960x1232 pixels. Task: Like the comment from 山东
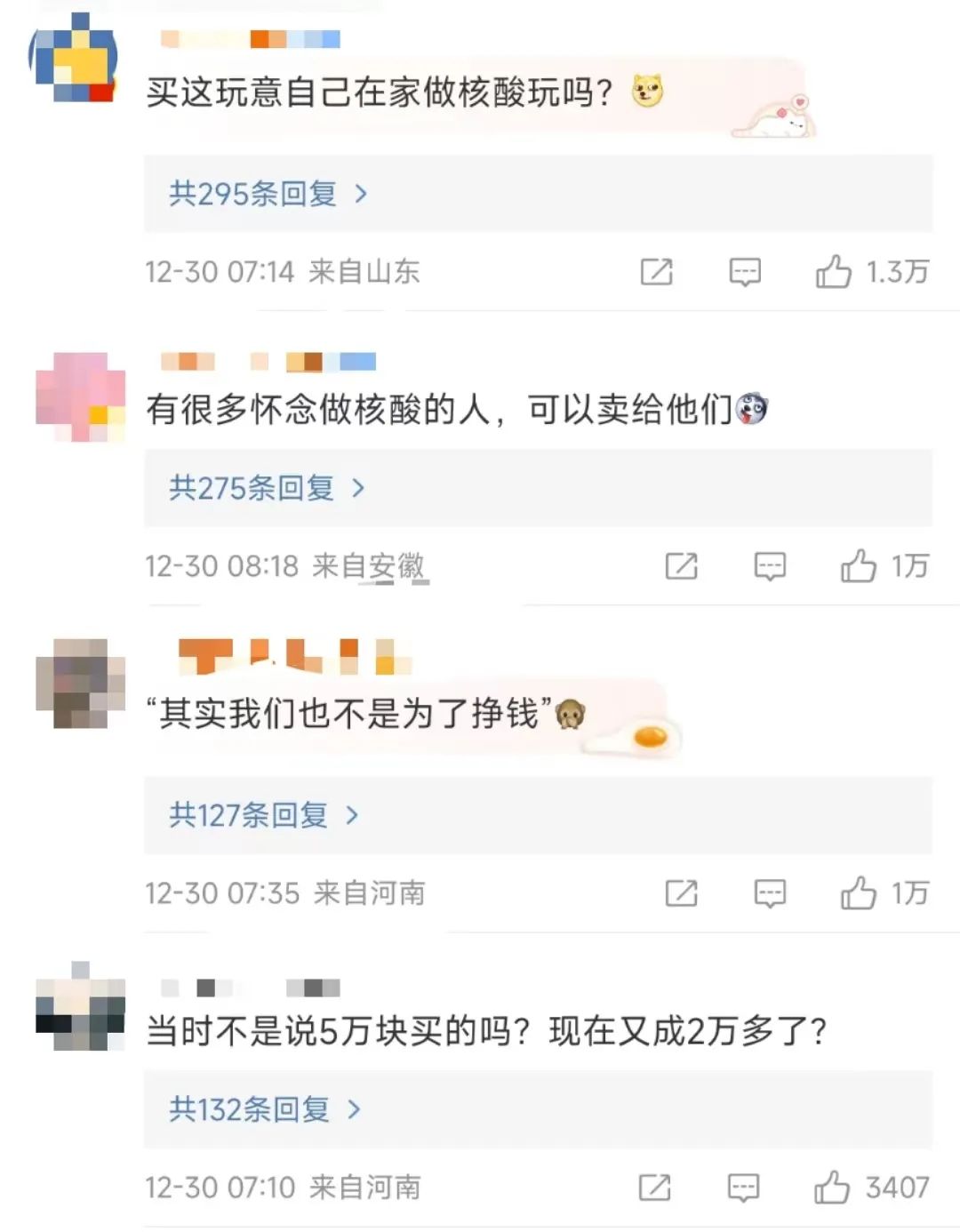point(834,272)
